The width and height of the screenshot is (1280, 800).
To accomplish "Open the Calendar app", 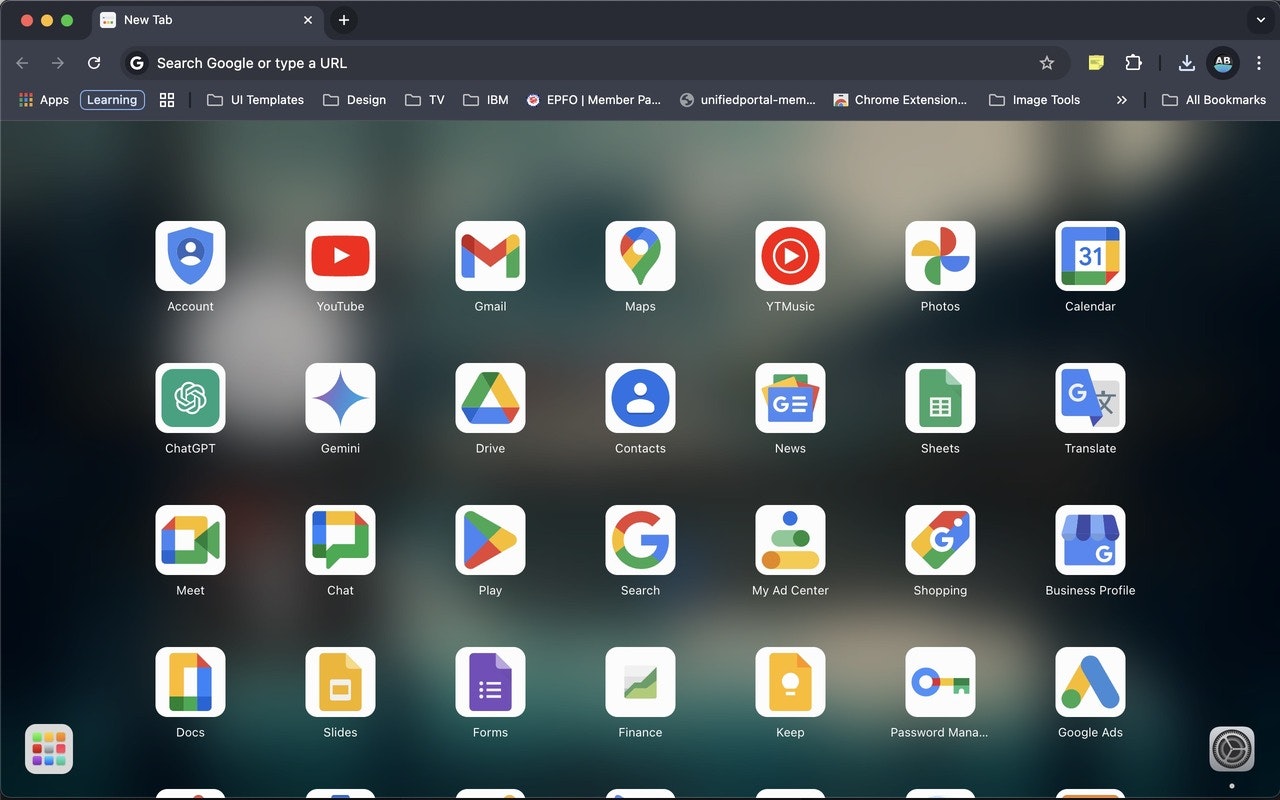I will [x=1090, y=256].
